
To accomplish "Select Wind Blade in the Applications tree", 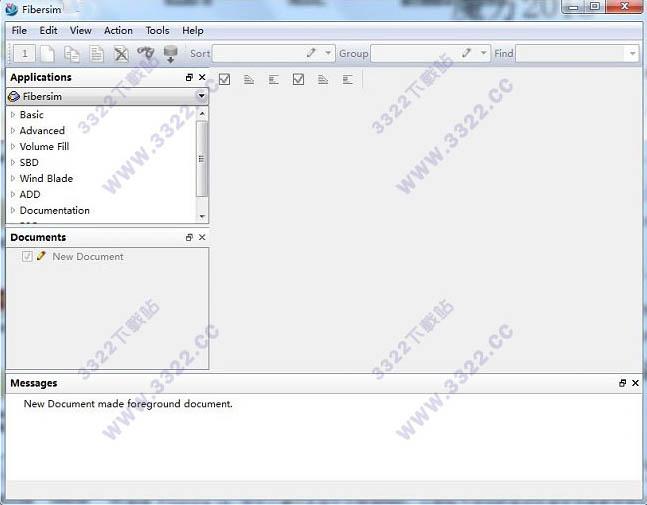I will point(46,178).
